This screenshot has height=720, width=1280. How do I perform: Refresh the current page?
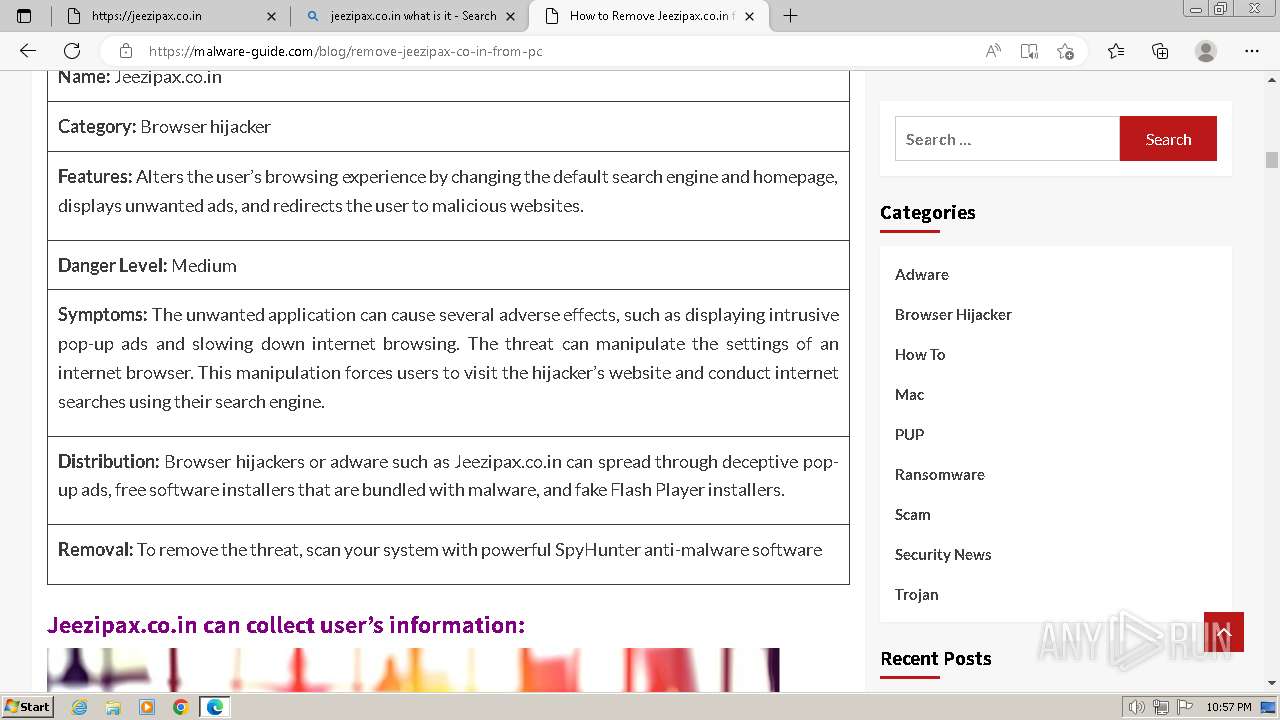point(72,51)
